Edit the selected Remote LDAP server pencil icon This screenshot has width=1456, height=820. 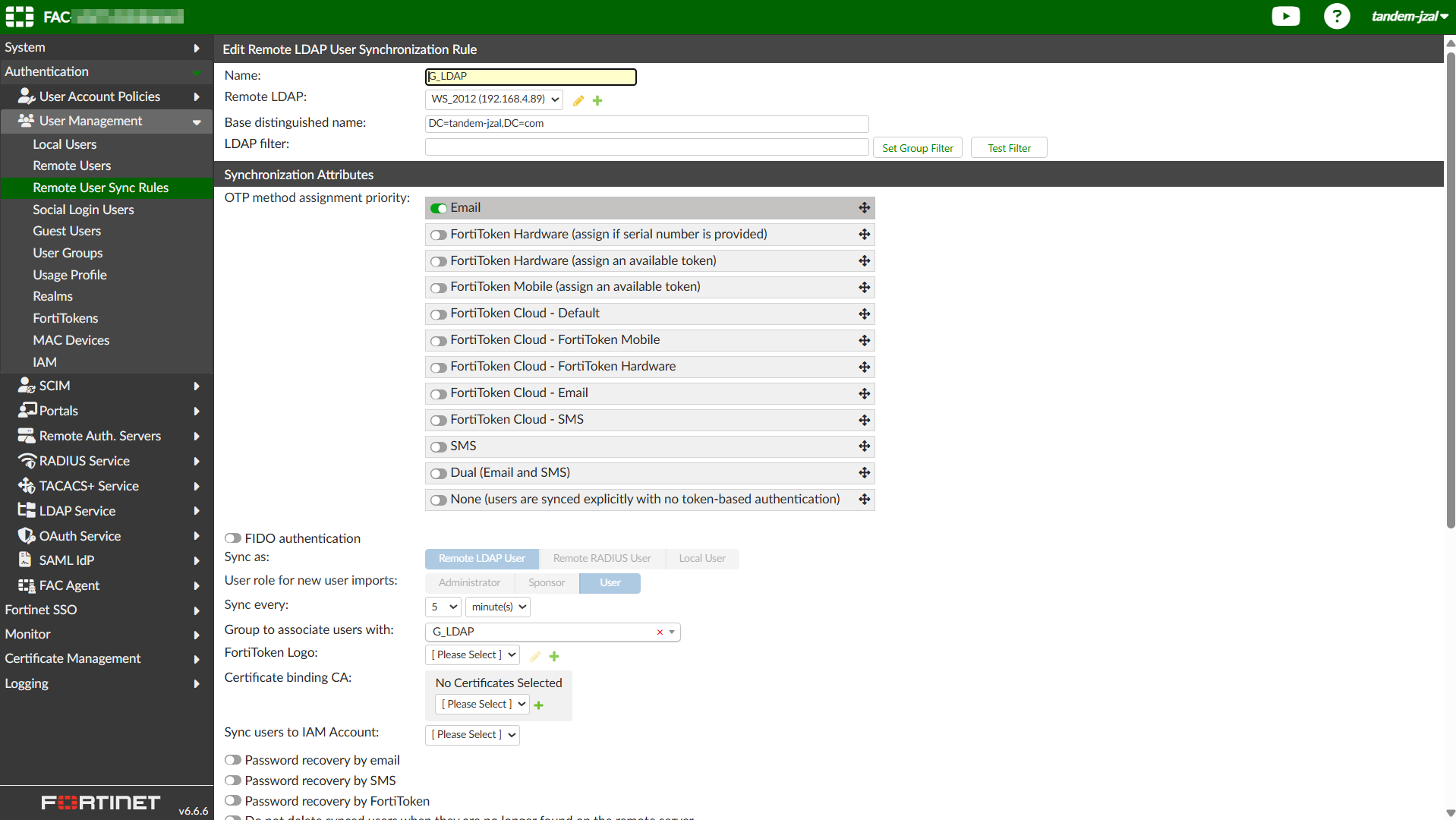point(578,100)
